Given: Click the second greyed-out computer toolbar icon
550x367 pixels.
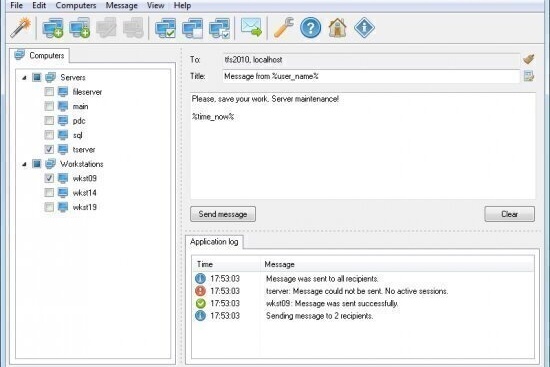Looking at the screenshot, I should click(133, 28).
